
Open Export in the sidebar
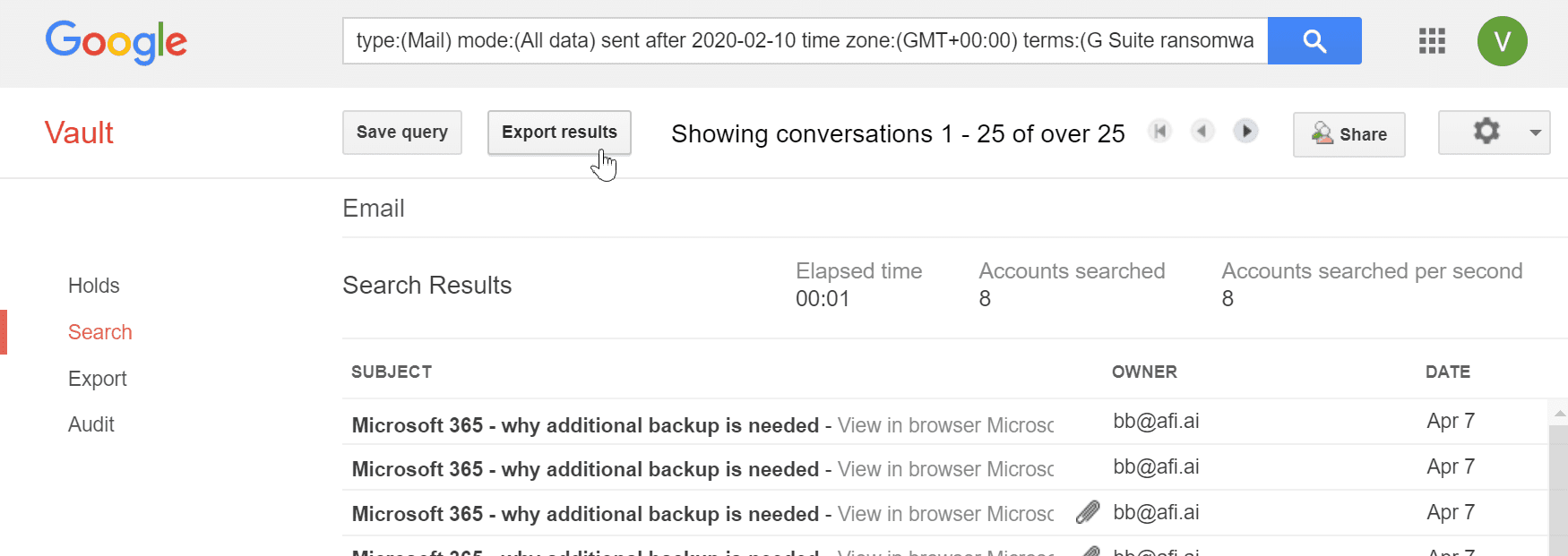(97, 379)
